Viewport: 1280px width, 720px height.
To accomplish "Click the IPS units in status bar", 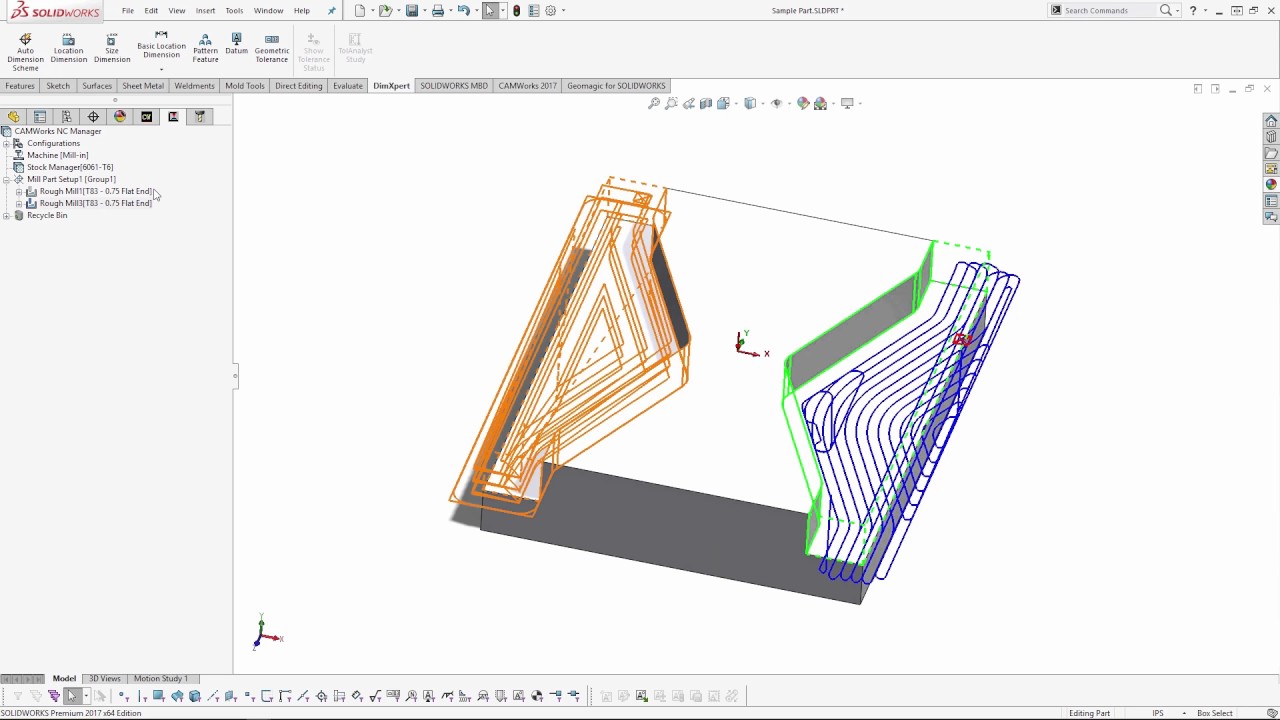I will (1158, 713).
